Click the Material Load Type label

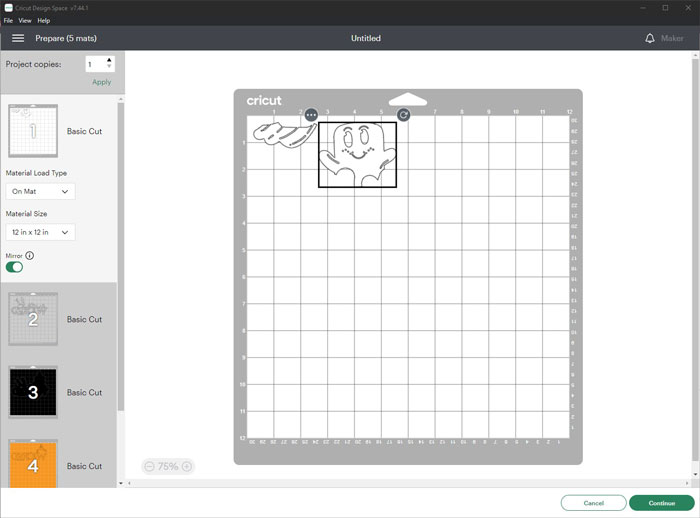coord(36,173)
